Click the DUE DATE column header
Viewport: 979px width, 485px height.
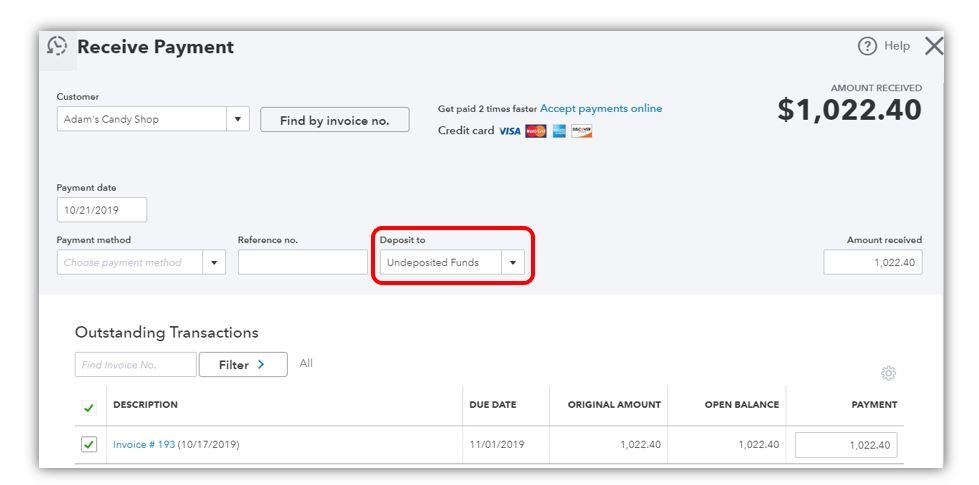(x=493, y=404)
